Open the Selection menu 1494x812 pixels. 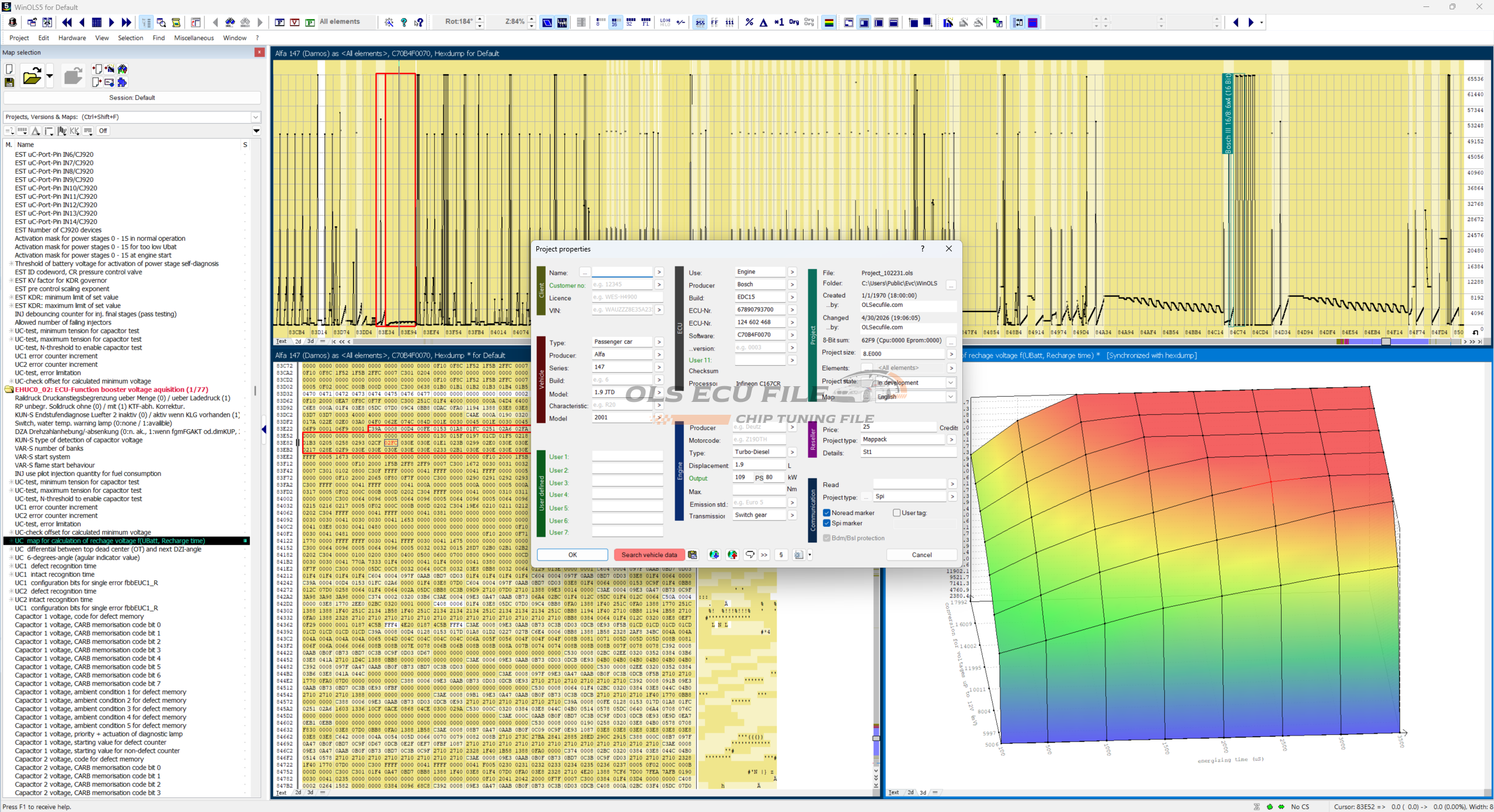point(131,38)
